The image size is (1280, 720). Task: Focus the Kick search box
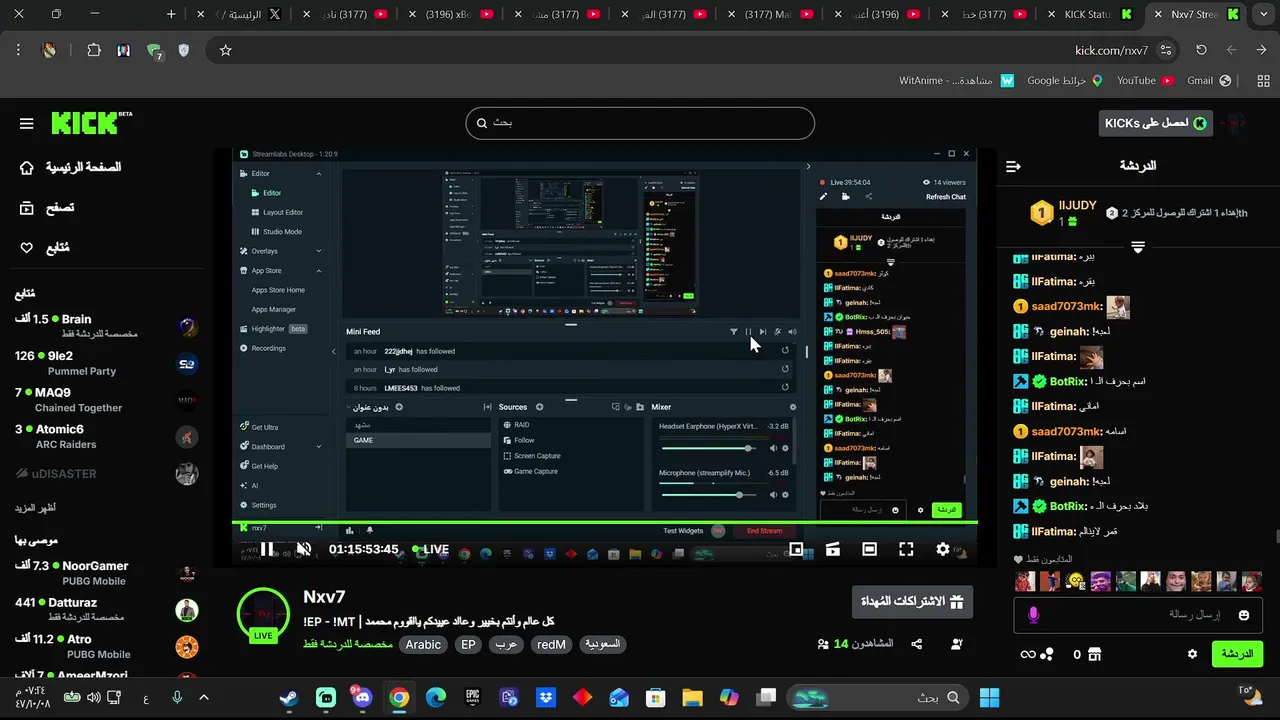coord(640,123)
